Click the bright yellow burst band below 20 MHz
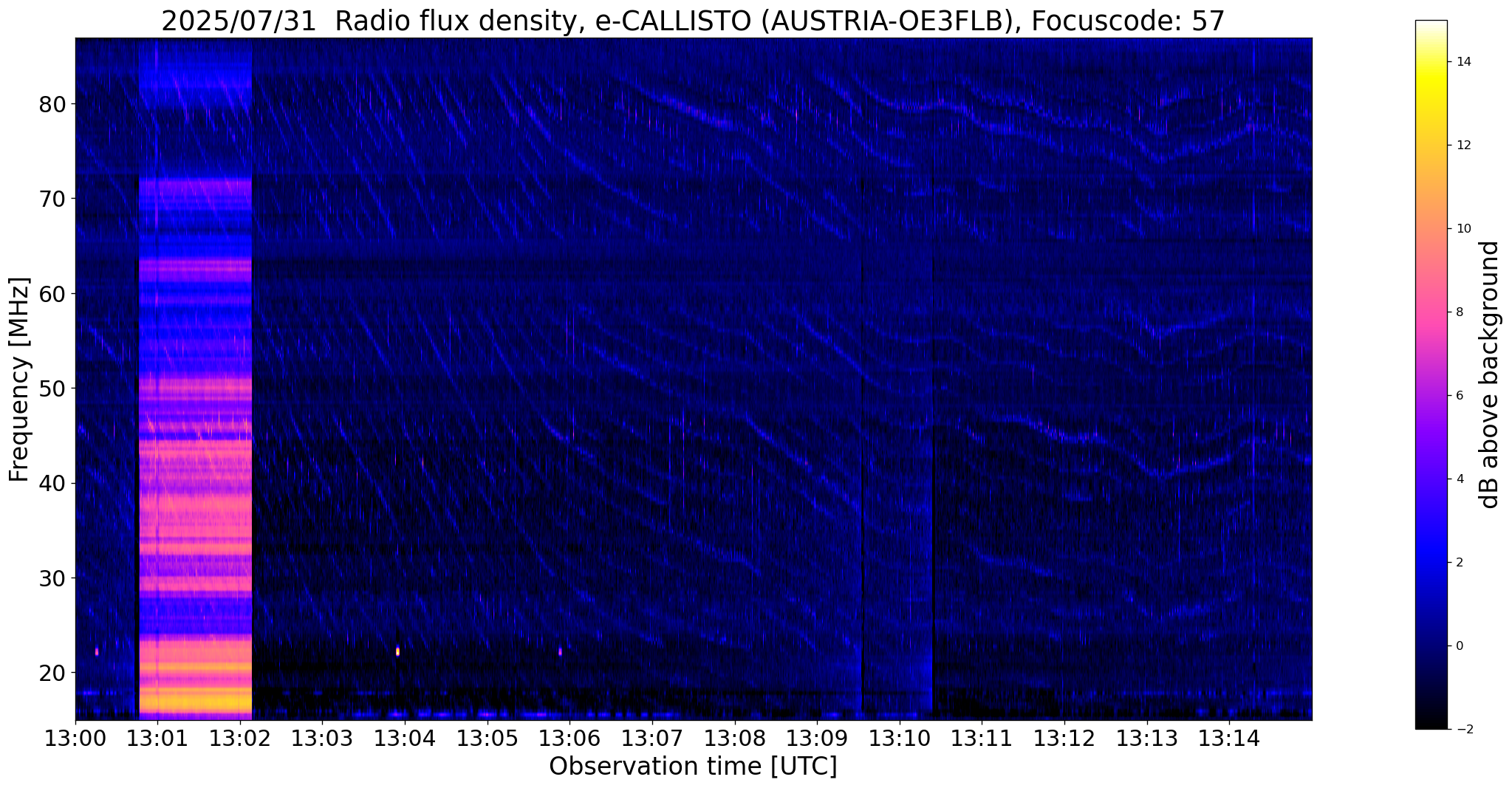Viewport: 1512px width, 788px height. pos(196,700)
